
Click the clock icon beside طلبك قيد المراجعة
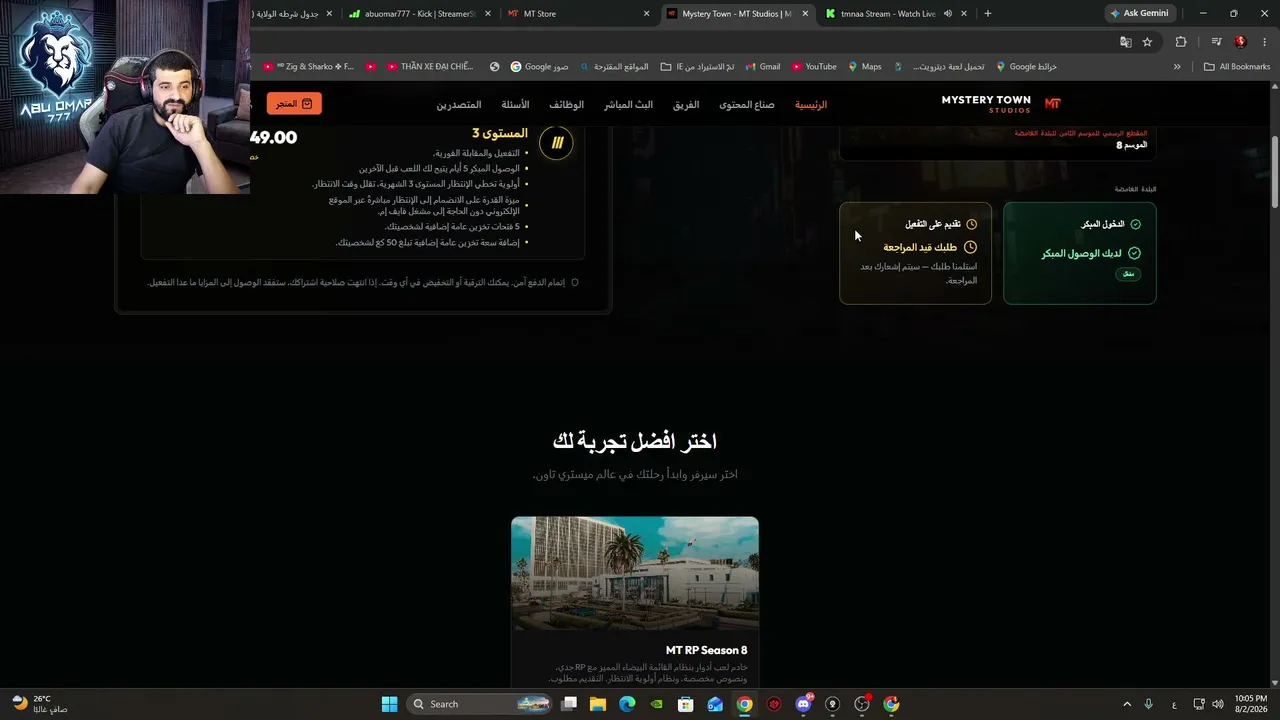pyautogui.click(x=970, y=247)
